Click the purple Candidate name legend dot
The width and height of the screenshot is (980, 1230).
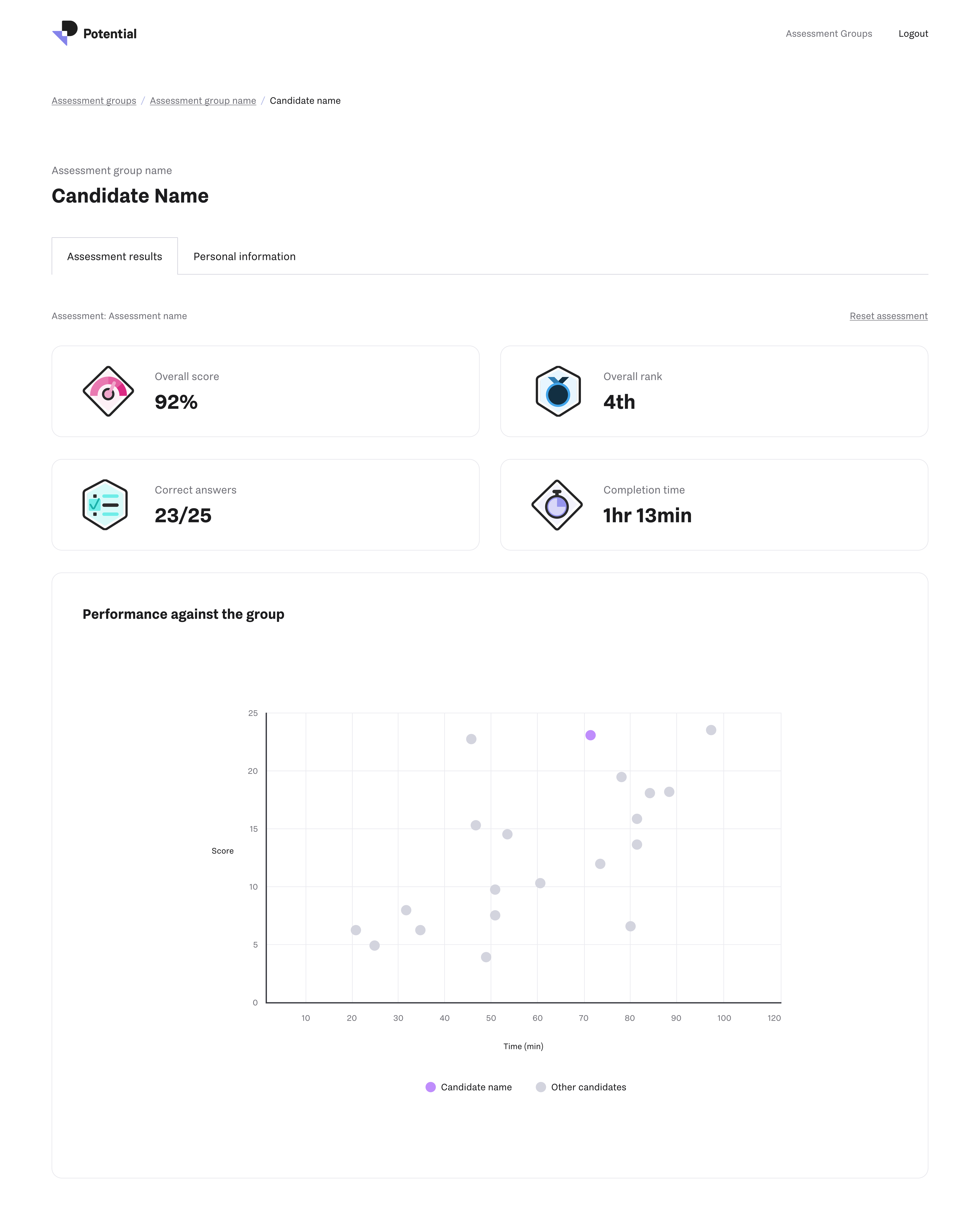431,1087
